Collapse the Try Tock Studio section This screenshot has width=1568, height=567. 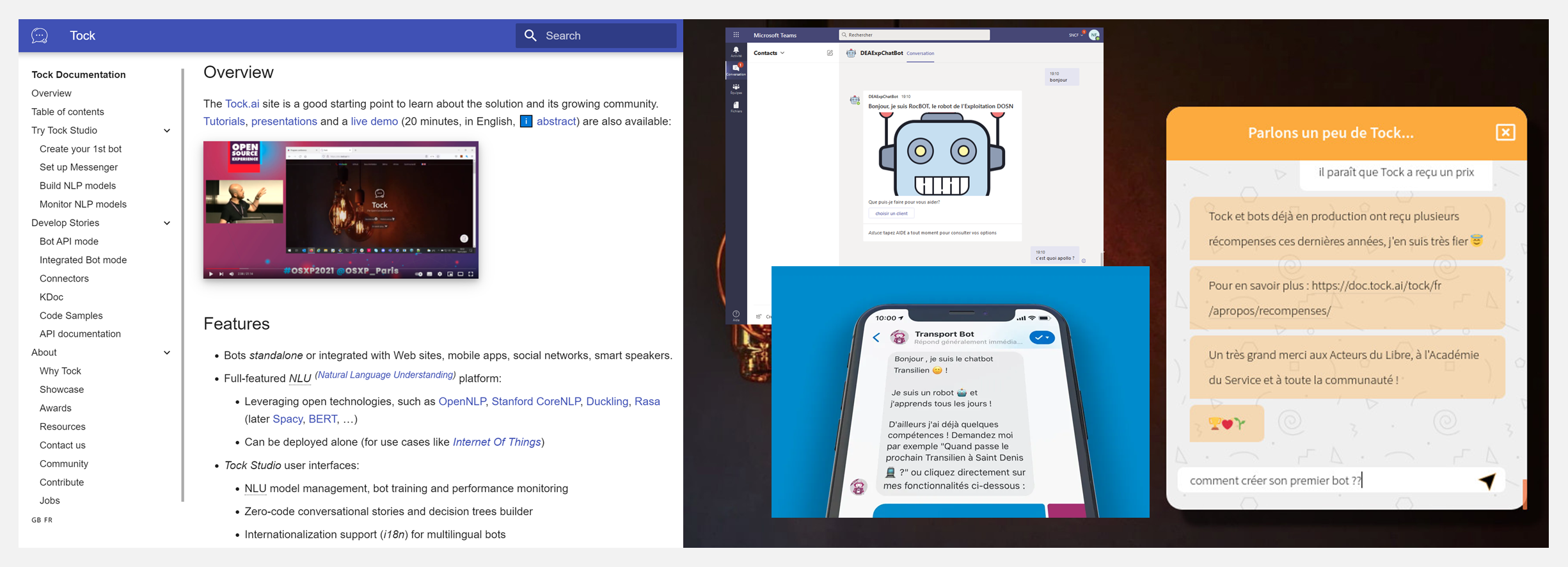(167, 131)
